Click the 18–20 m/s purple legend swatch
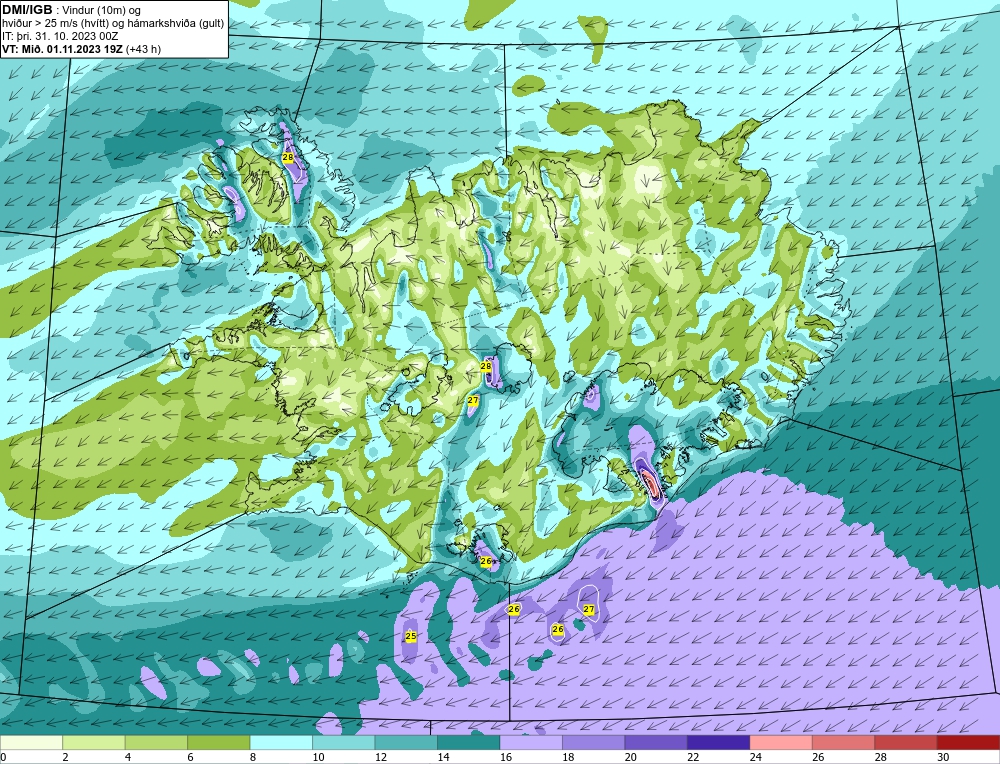Screen dimensions: 1000x764 [x=594, y=742]
